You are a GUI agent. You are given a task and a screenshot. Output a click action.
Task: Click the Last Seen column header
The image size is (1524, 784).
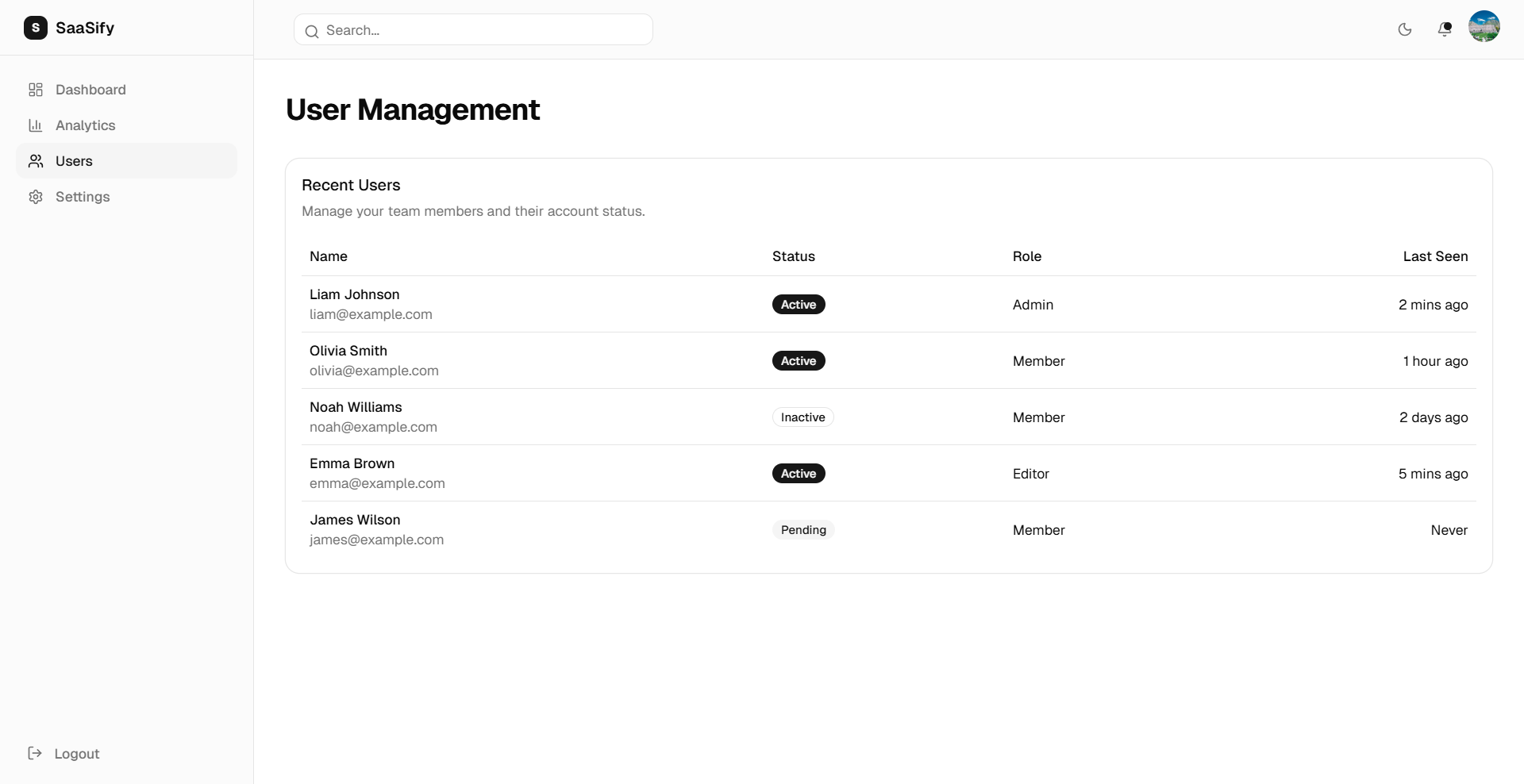click(x=1435, y=256)
